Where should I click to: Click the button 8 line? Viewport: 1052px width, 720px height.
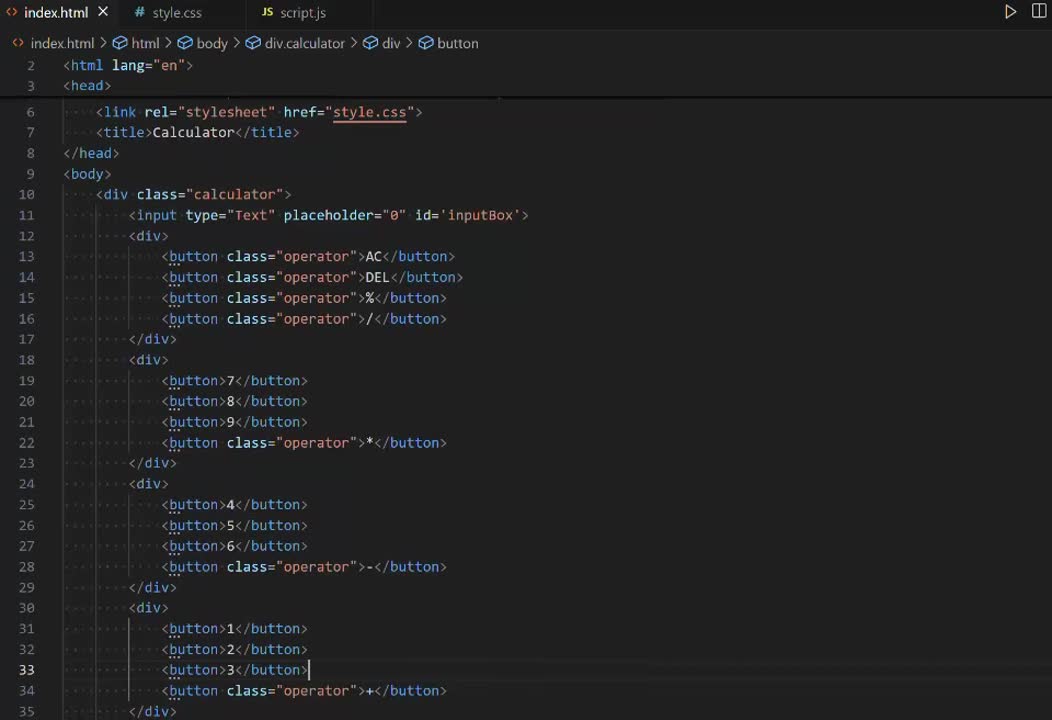[234, 401]
